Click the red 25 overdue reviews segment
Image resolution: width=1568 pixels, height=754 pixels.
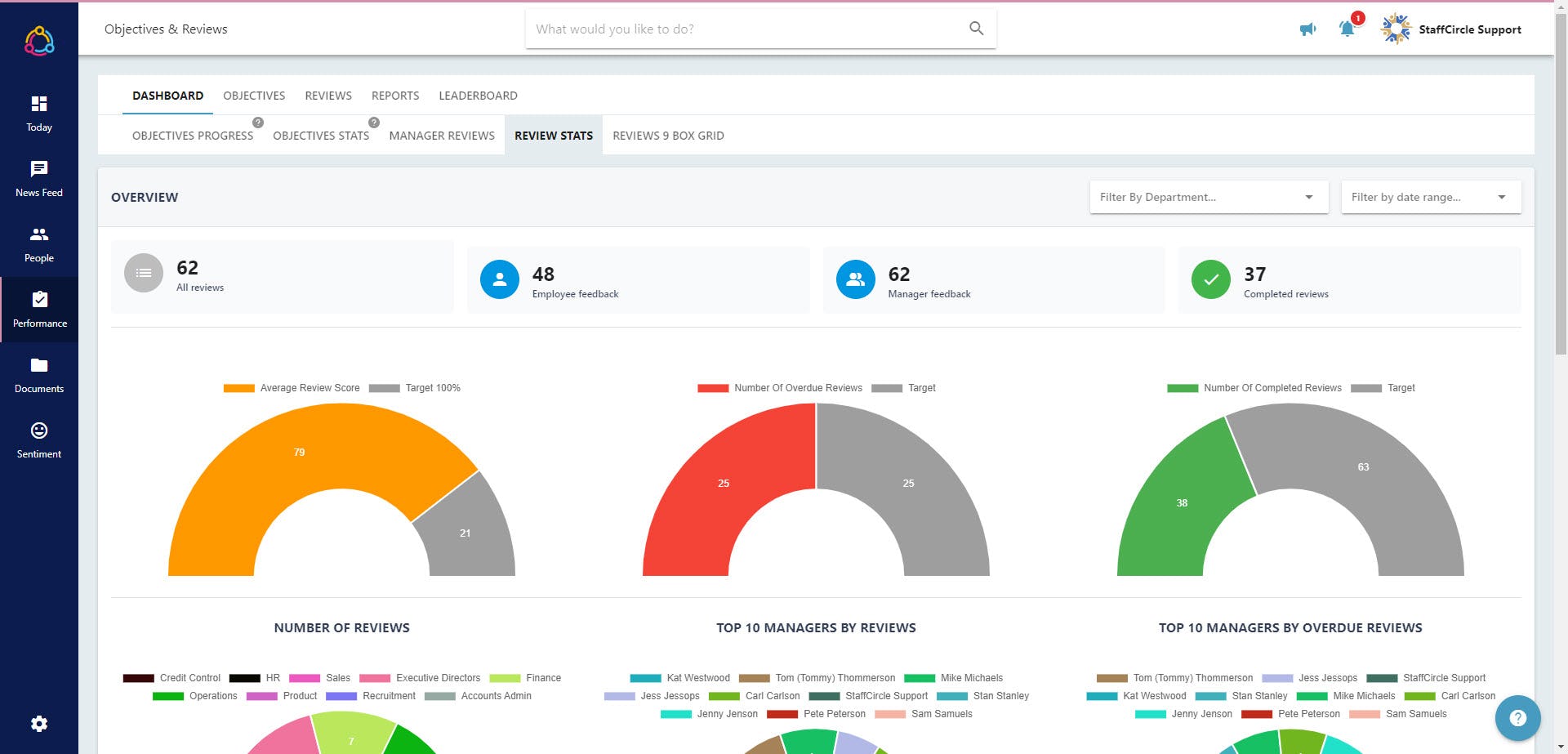(x=723, y=483)
